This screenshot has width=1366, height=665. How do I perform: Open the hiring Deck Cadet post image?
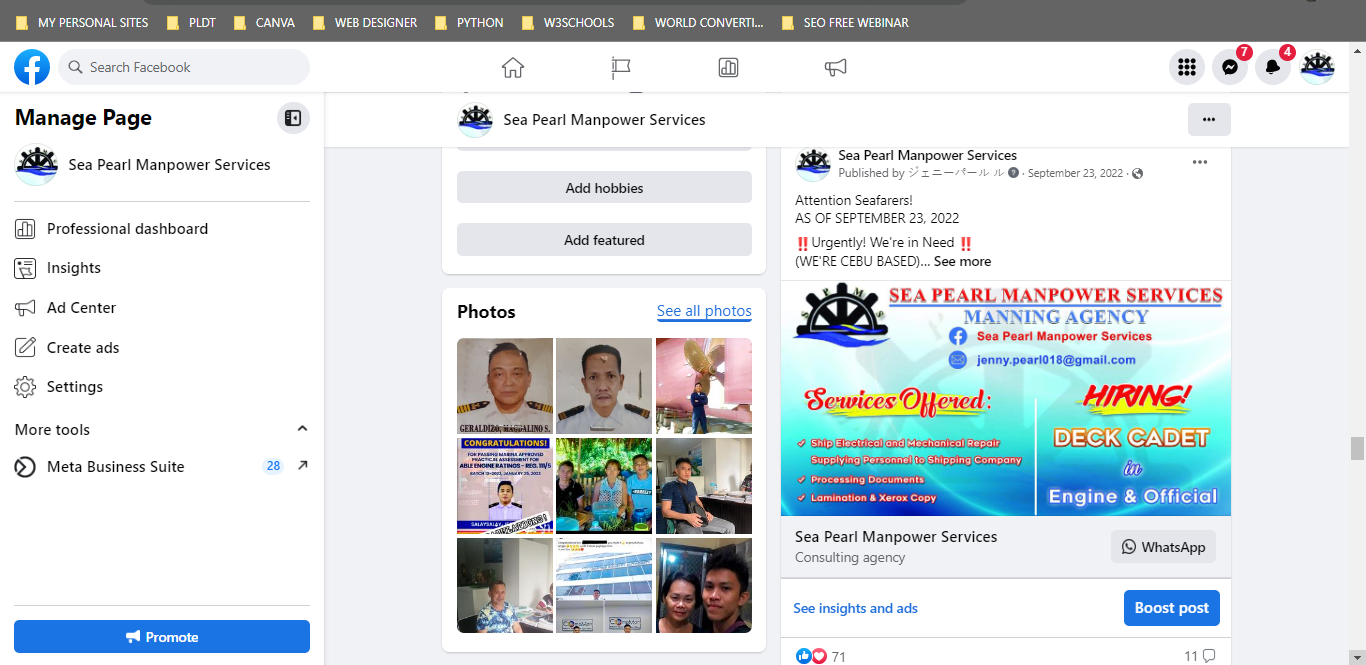[x=1006, y=399]
